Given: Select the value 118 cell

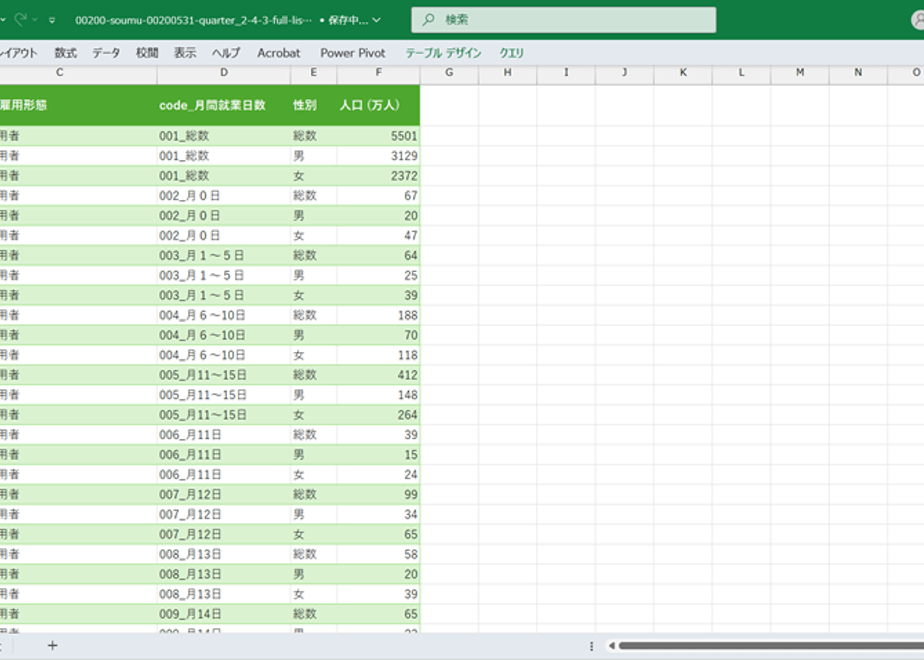Looking at the screenshot, I should (x=378, y=355).
